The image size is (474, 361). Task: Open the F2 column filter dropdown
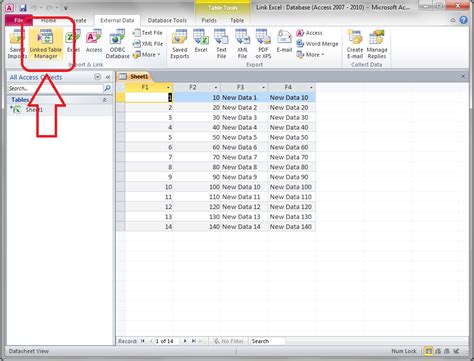[x=216, y=87]
